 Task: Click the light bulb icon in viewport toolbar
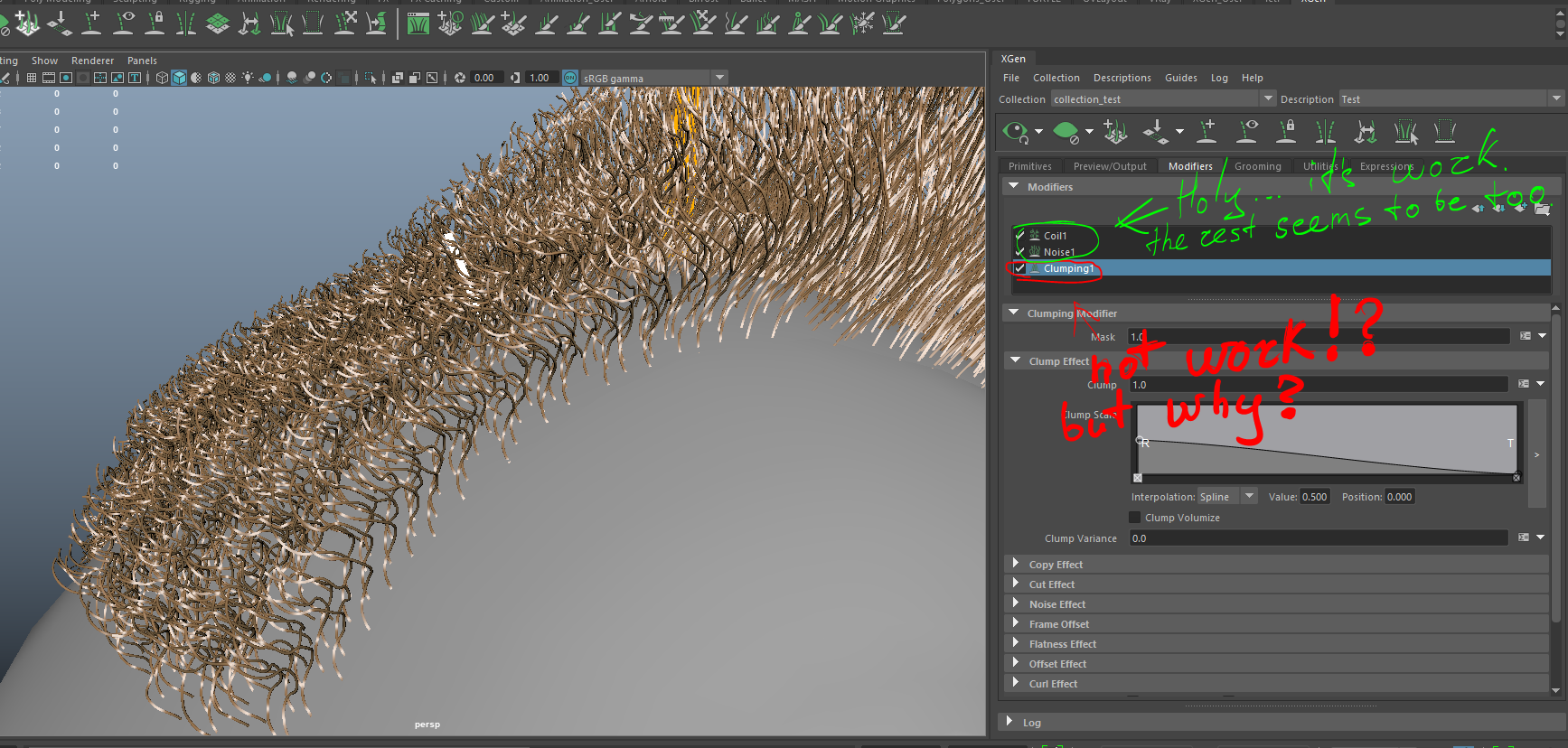[x=248, y=78]
